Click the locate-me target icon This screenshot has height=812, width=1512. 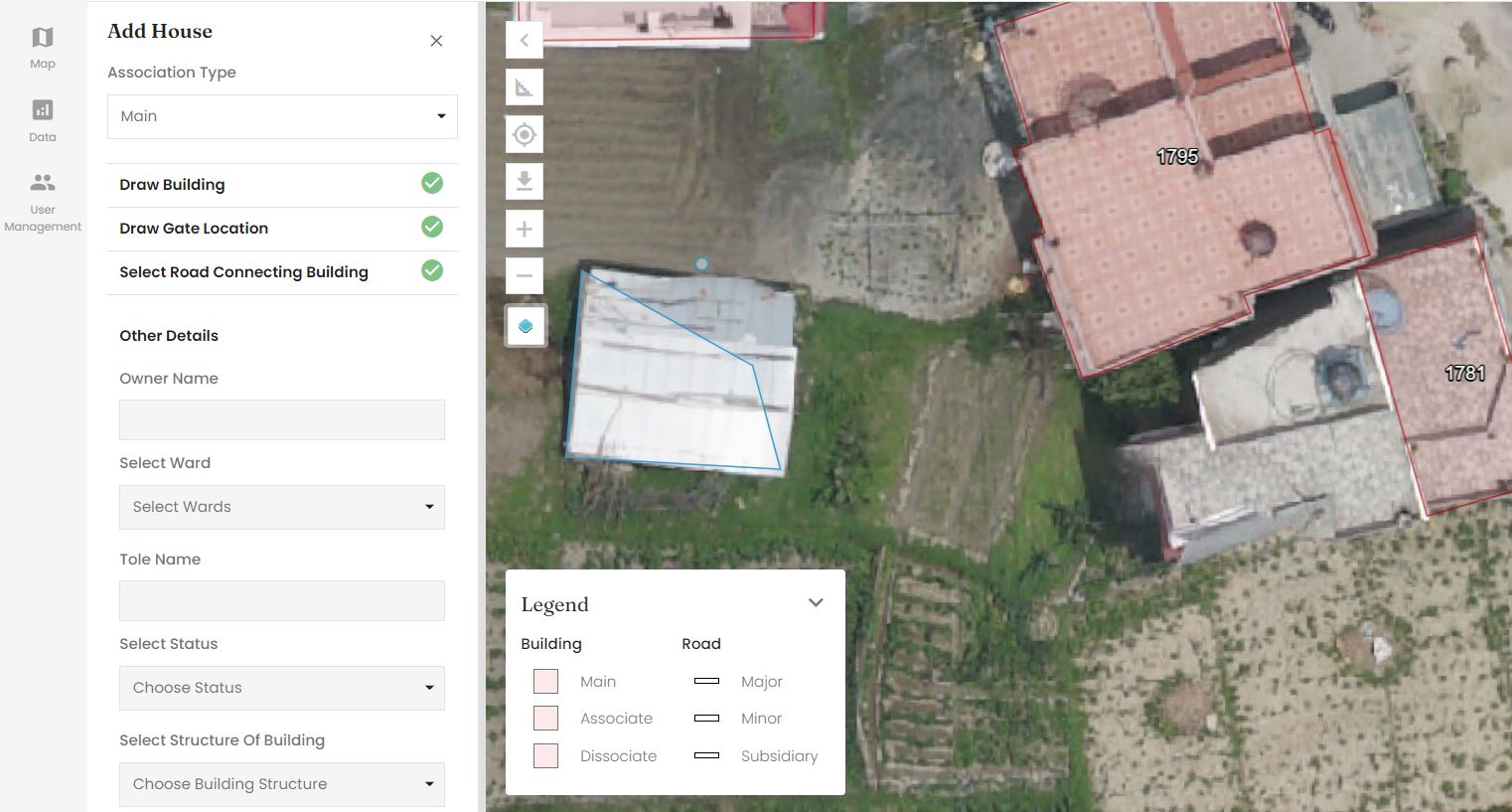point(525,134)
